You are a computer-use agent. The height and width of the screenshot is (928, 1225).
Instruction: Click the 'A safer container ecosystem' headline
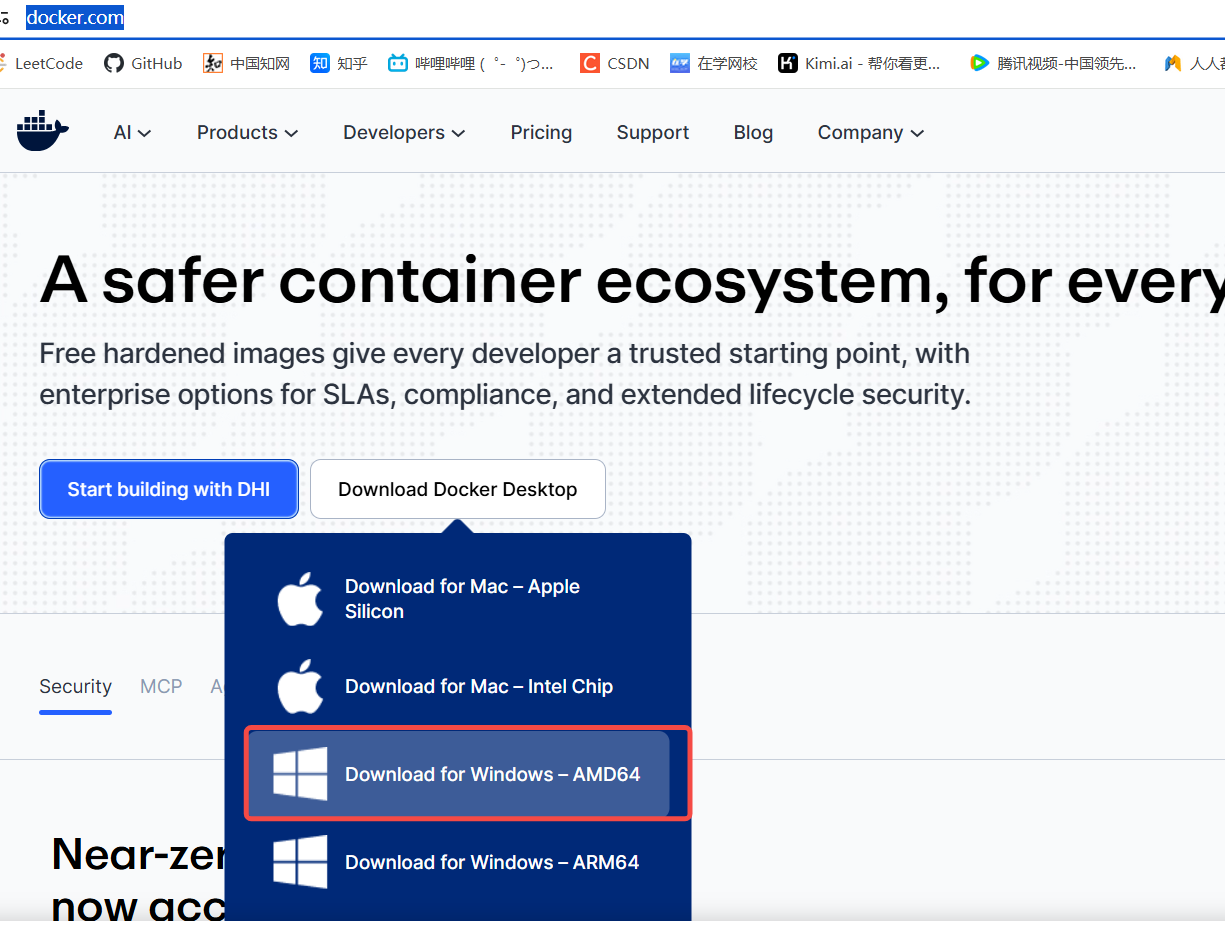(632, 279)
